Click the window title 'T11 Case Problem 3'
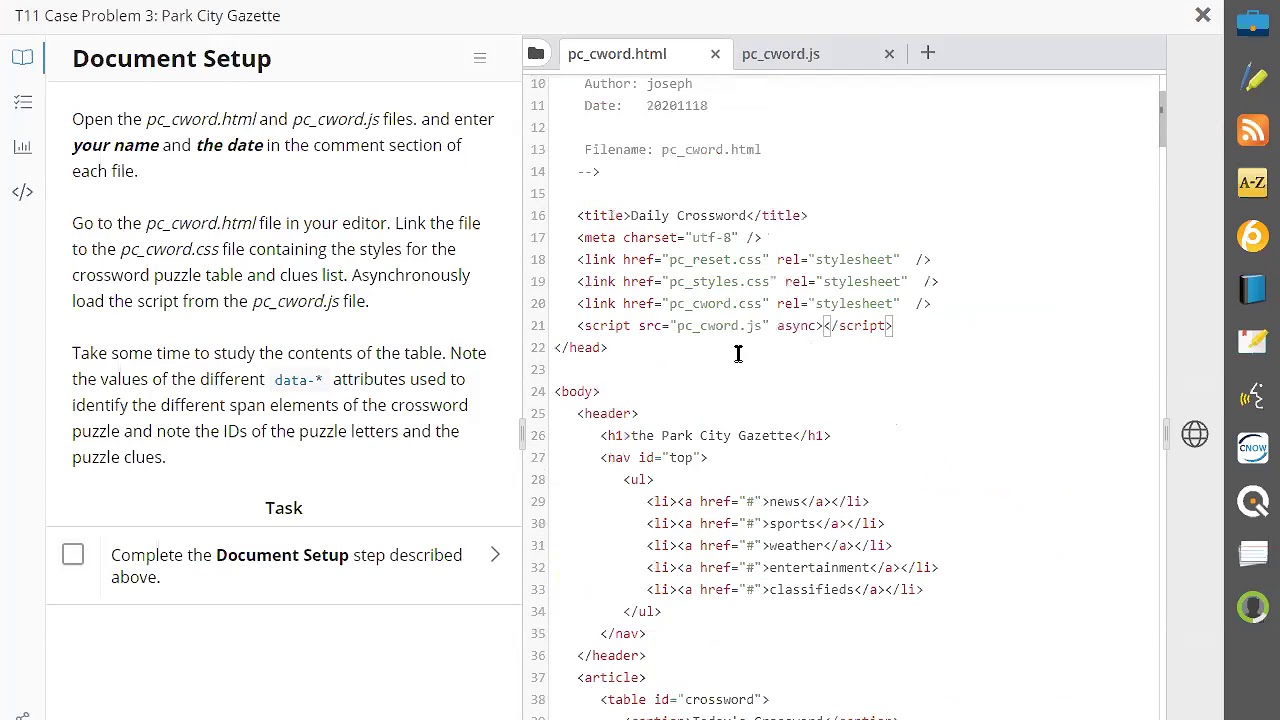This screenshot has height=720, width=1280. click(x=148, y=15)
